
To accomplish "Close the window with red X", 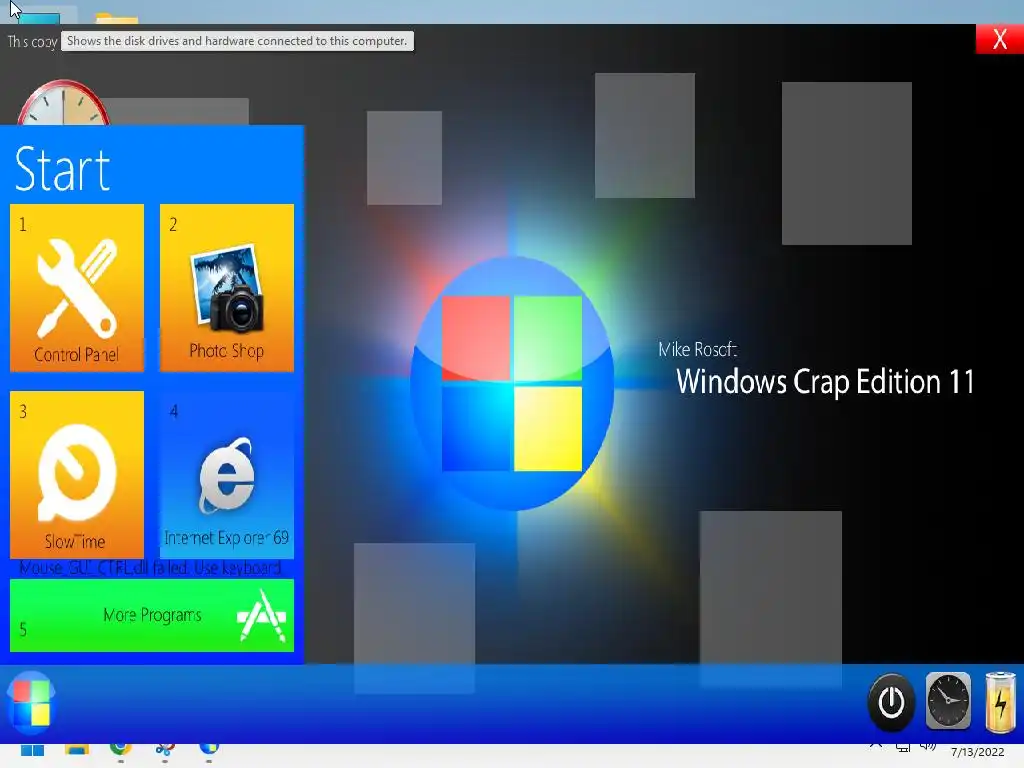I will coord(999,39).
